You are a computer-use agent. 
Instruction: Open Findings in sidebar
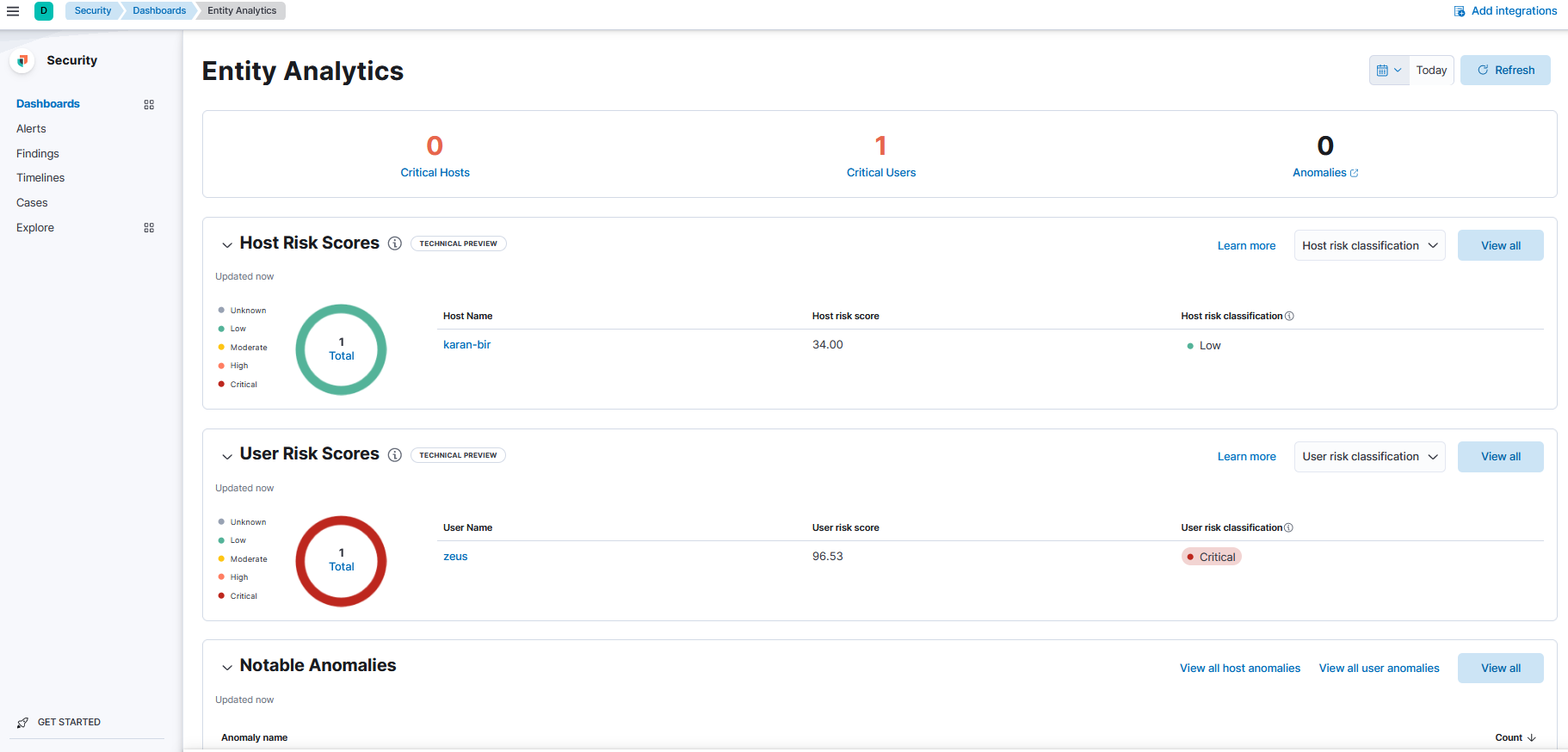[x=38, y=154]
